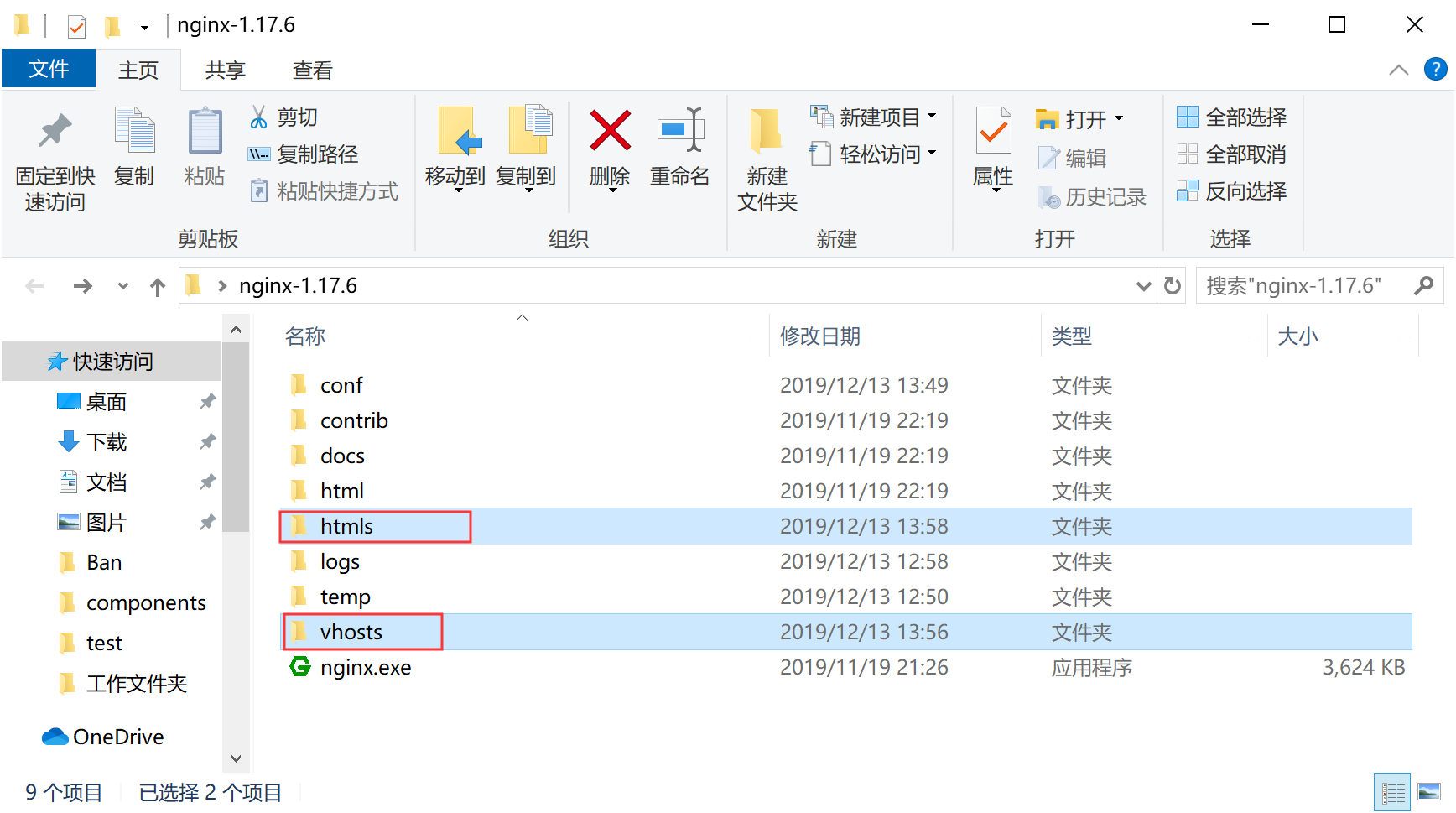1456x813 pixels.
Task: Open the recent locations dropdown arrow
Action: click(x=123, y=286)
